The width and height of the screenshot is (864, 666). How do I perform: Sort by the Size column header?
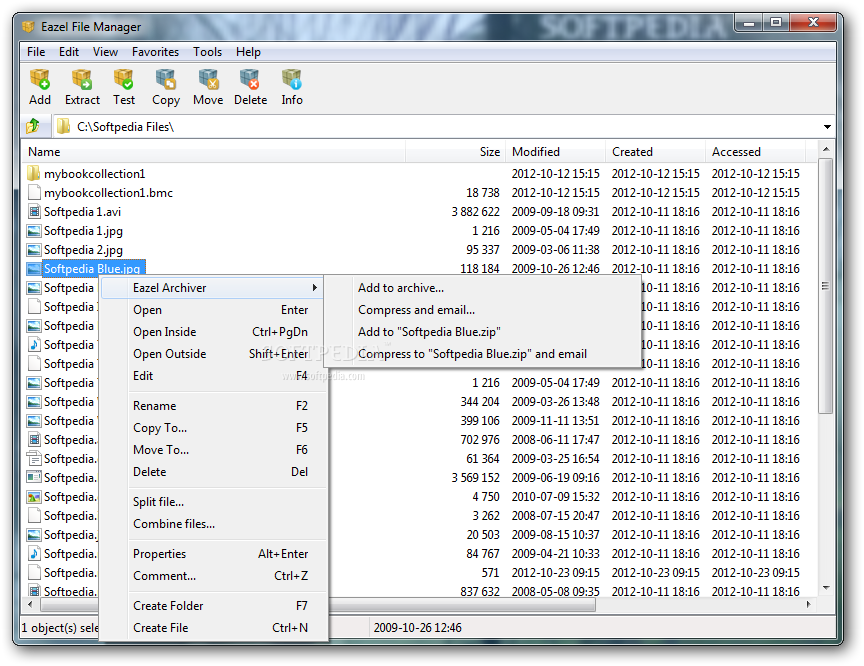[455, 151]
